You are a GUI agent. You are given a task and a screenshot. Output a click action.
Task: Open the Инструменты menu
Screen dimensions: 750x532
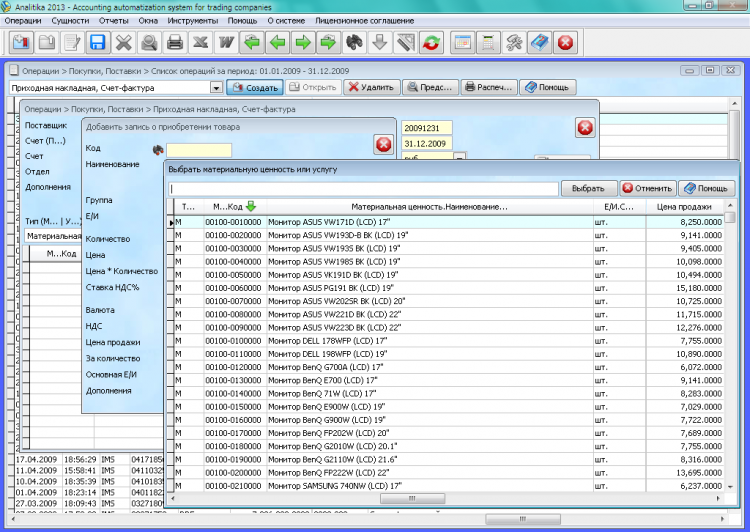pos(193,20)
